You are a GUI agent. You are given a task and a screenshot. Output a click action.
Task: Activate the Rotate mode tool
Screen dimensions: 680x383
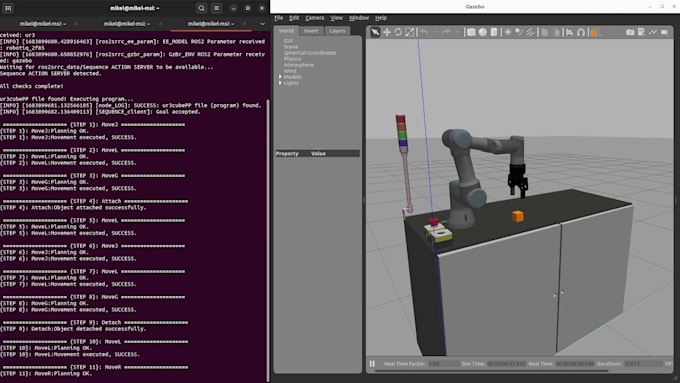(x=398, y=32)
